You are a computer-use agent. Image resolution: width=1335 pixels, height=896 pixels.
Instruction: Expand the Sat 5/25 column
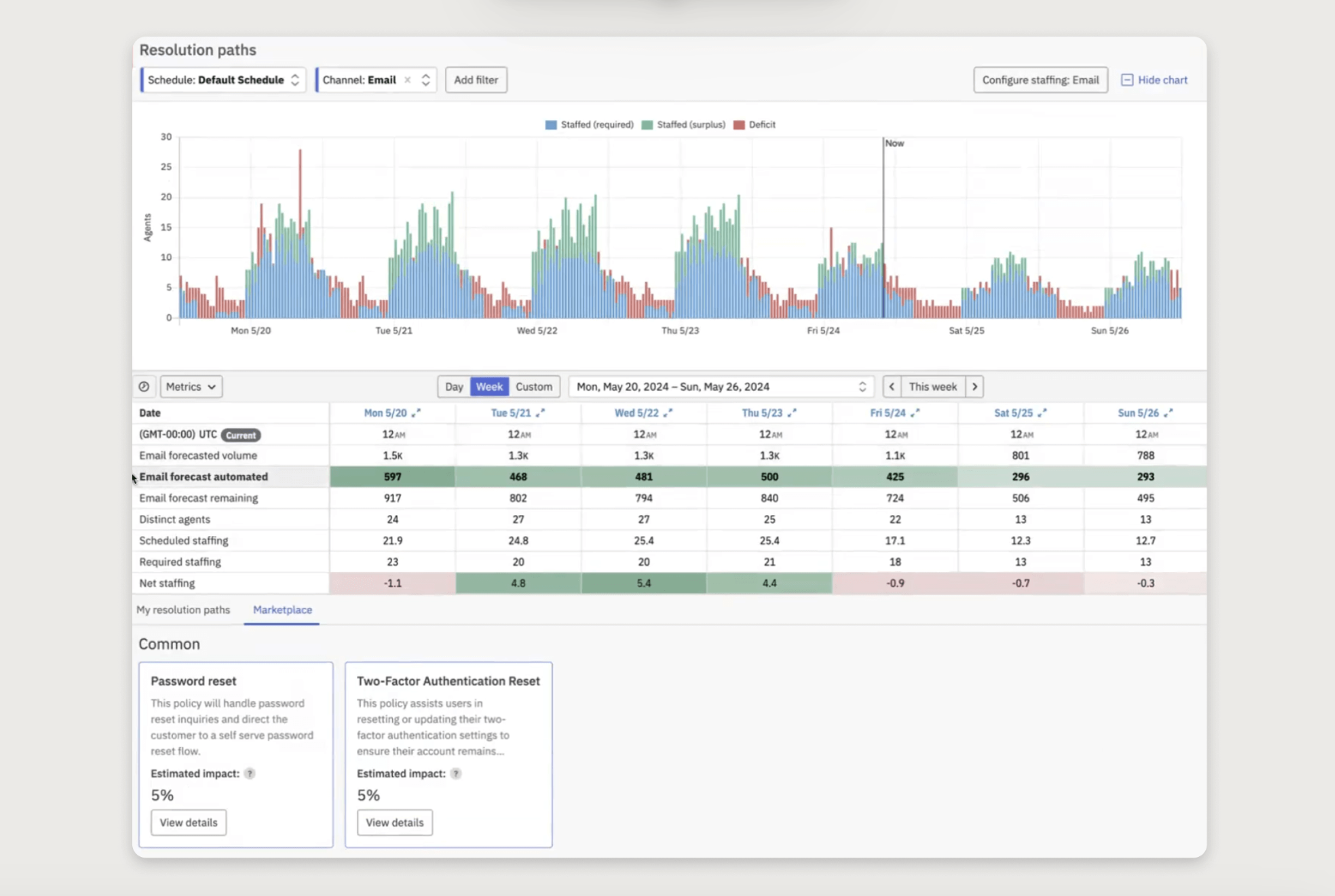point(1042,413)
